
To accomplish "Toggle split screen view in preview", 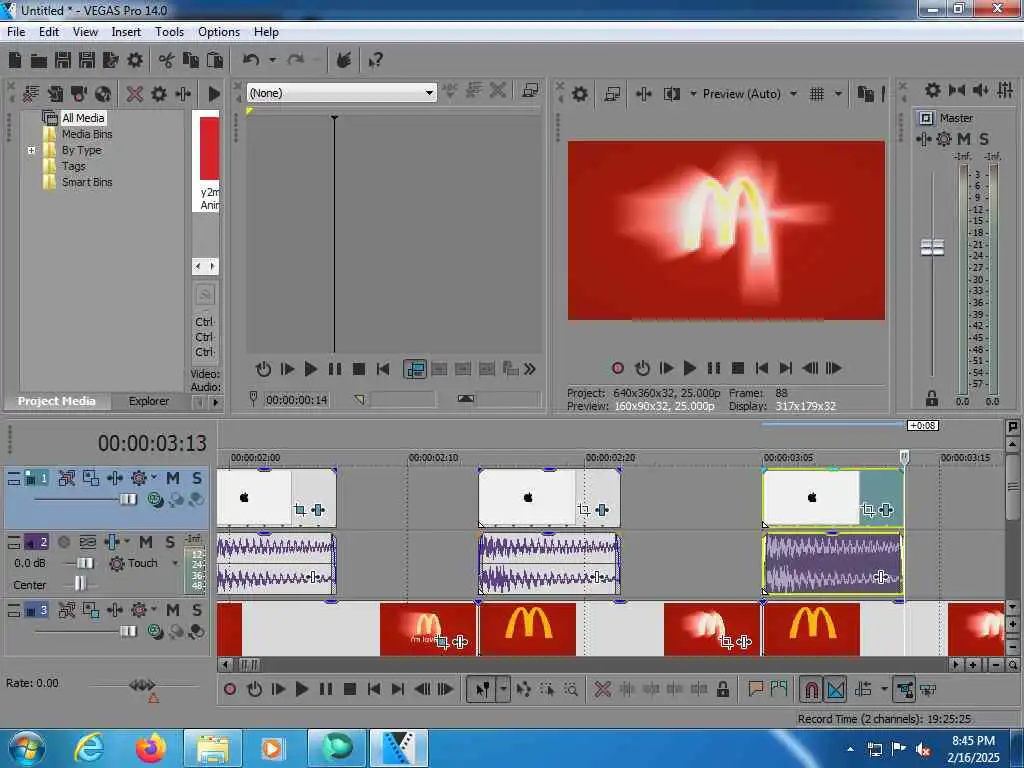I will (x=671, y=94).
